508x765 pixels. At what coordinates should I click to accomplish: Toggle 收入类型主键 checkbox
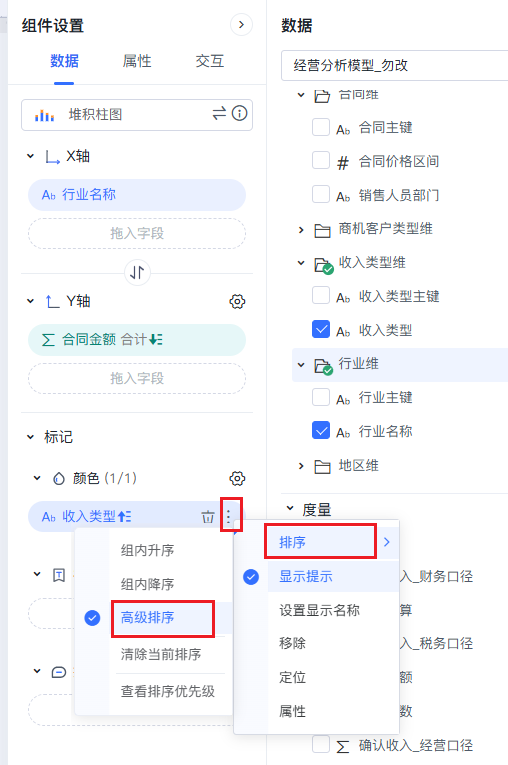[x=321, y=295]
